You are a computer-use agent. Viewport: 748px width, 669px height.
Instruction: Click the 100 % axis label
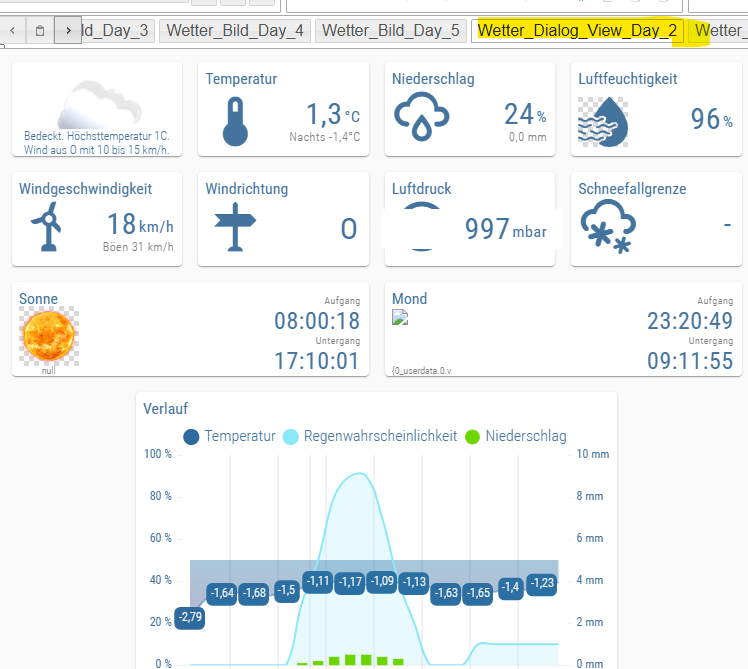point(158,454)
